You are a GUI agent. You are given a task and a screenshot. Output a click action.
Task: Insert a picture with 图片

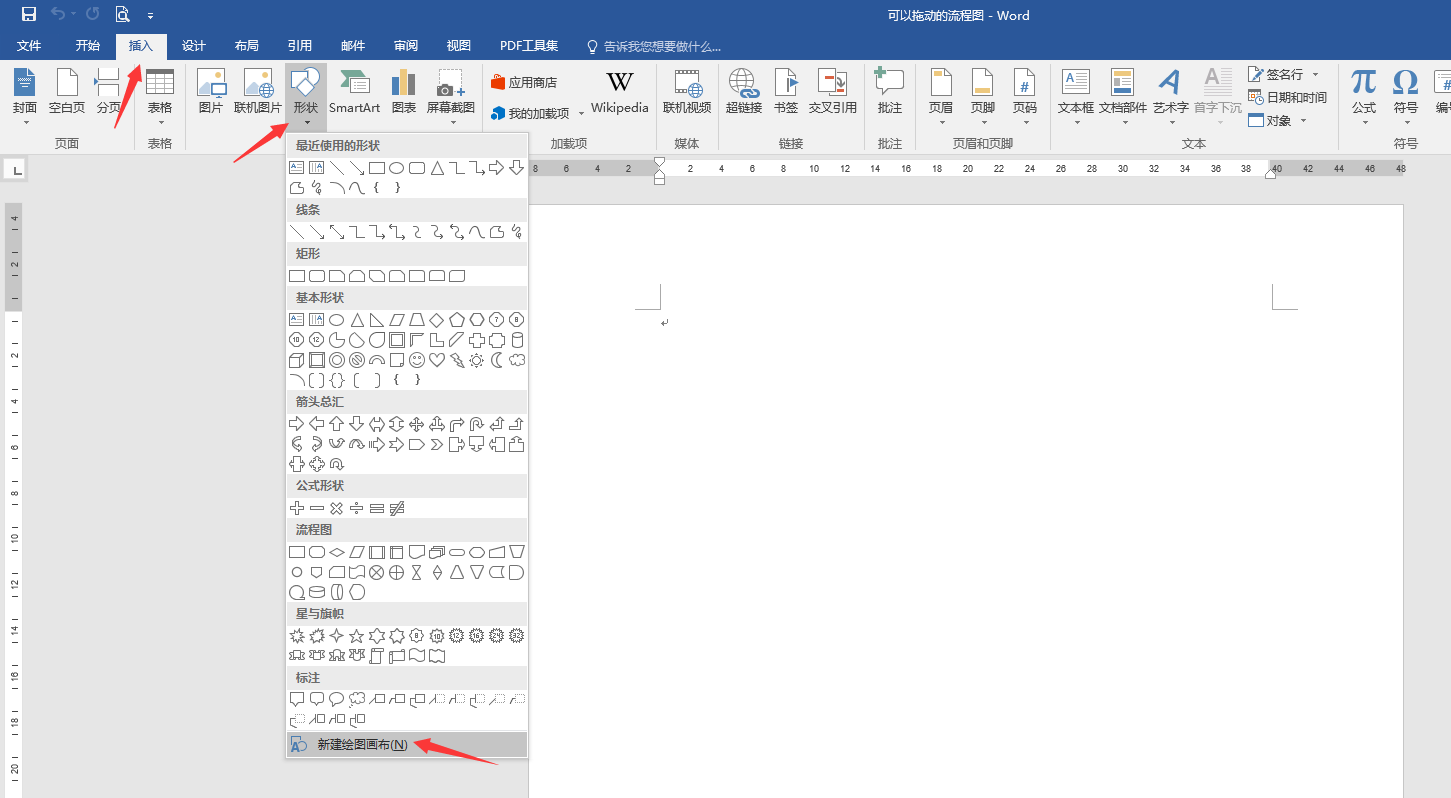tap(210, 90)
